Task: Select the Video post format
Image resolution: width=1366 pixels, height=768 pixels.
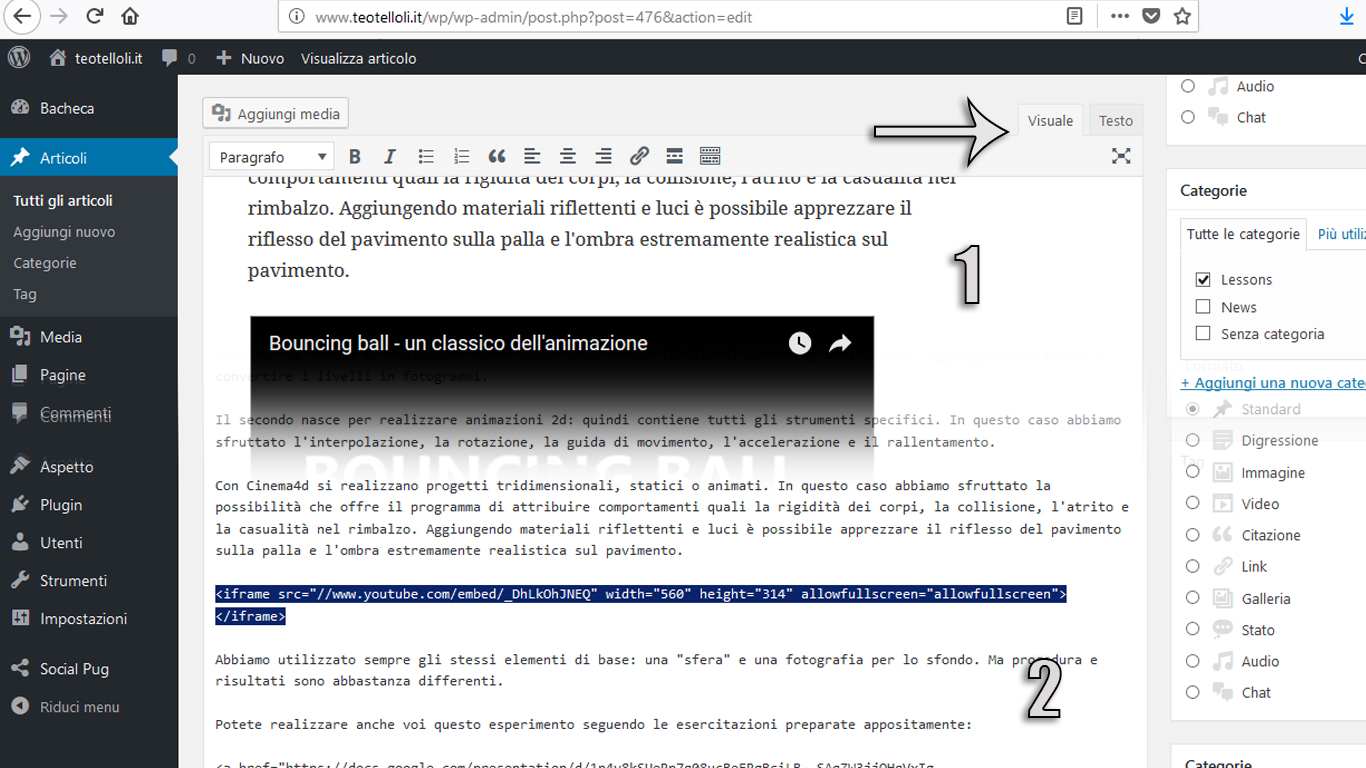Action: coord(1192,503)
